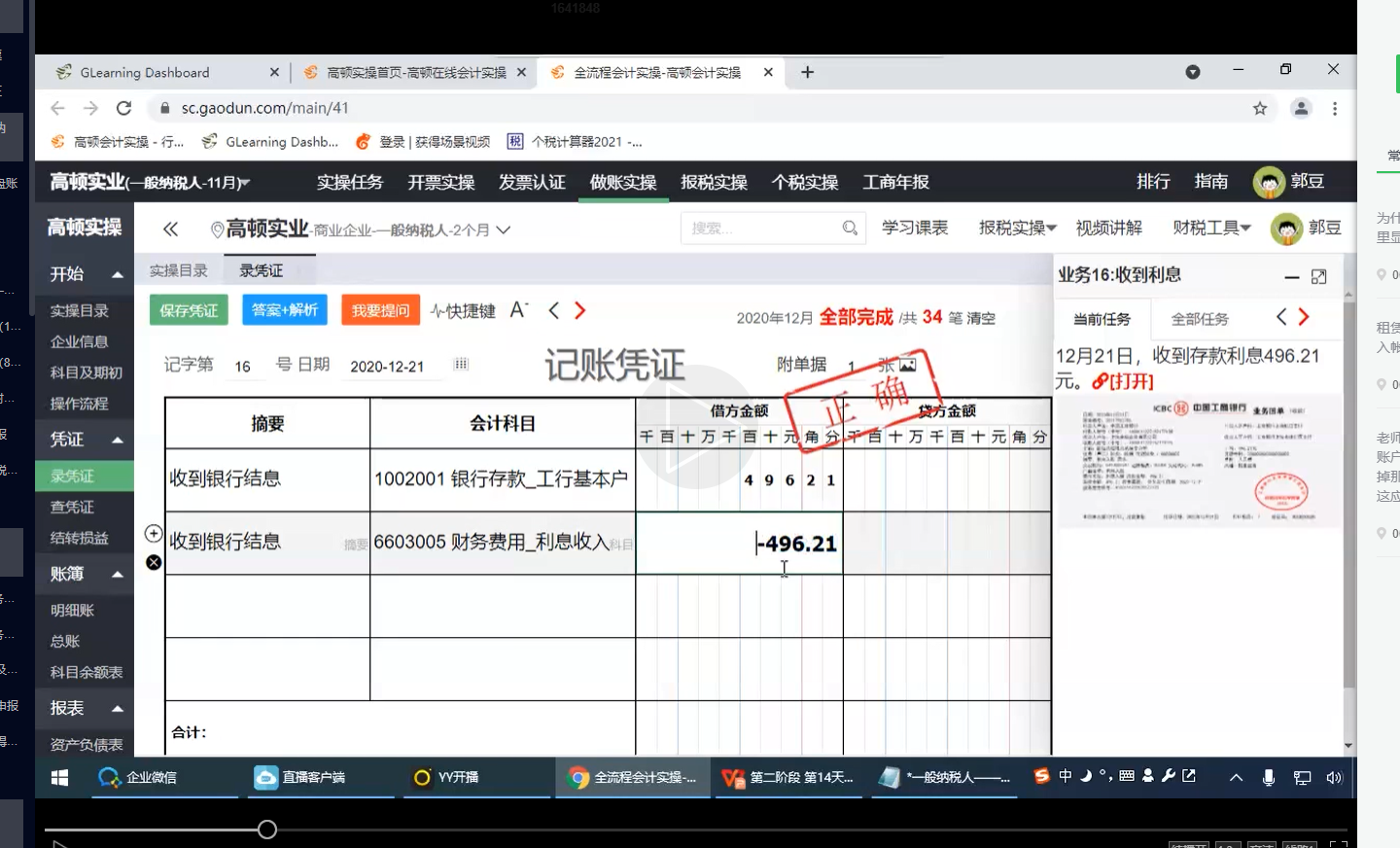Click the delete row X icon
The height and width of the screenshot is (848, 1400).
pyautogui.click(x=154, y=562)
